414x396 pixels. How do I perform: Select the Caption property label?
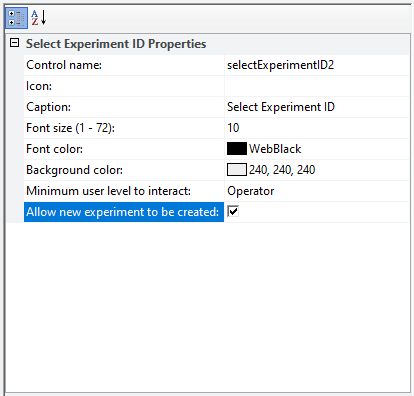coord(49,107)
